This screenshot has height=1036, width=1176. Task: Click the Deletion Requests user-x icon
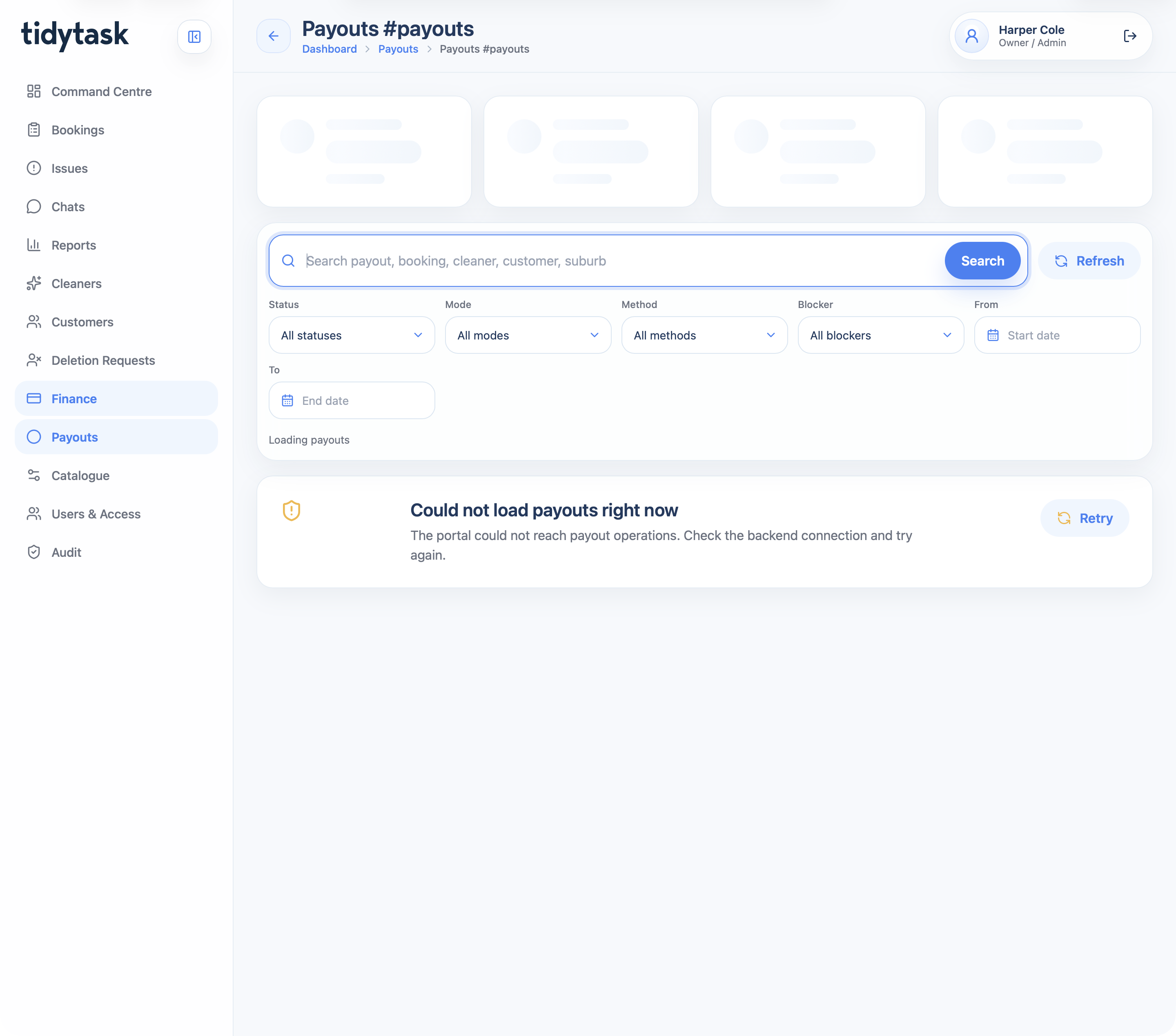pos(34,360)
